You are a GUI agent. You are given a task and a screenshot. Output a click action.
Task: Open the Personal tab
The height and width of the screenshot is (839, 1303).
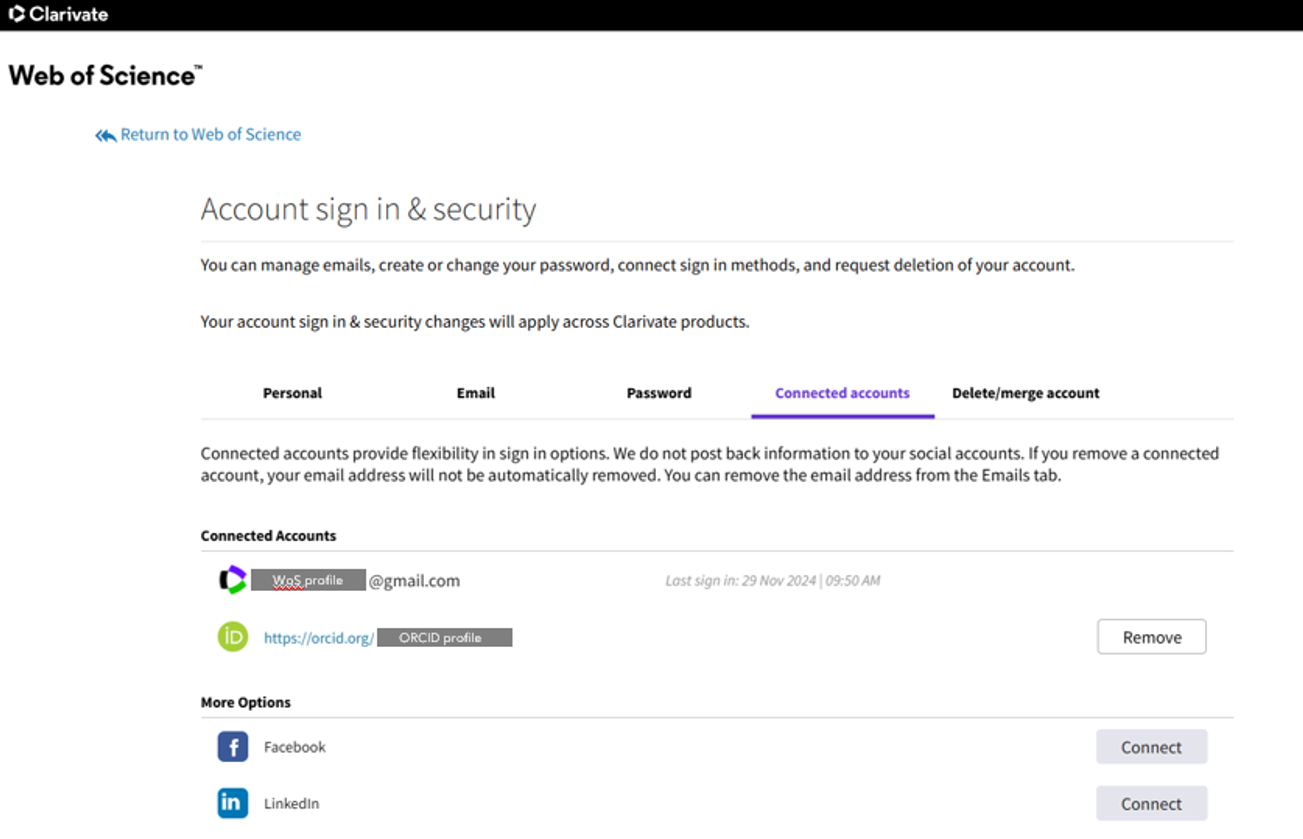click(292, 393)
